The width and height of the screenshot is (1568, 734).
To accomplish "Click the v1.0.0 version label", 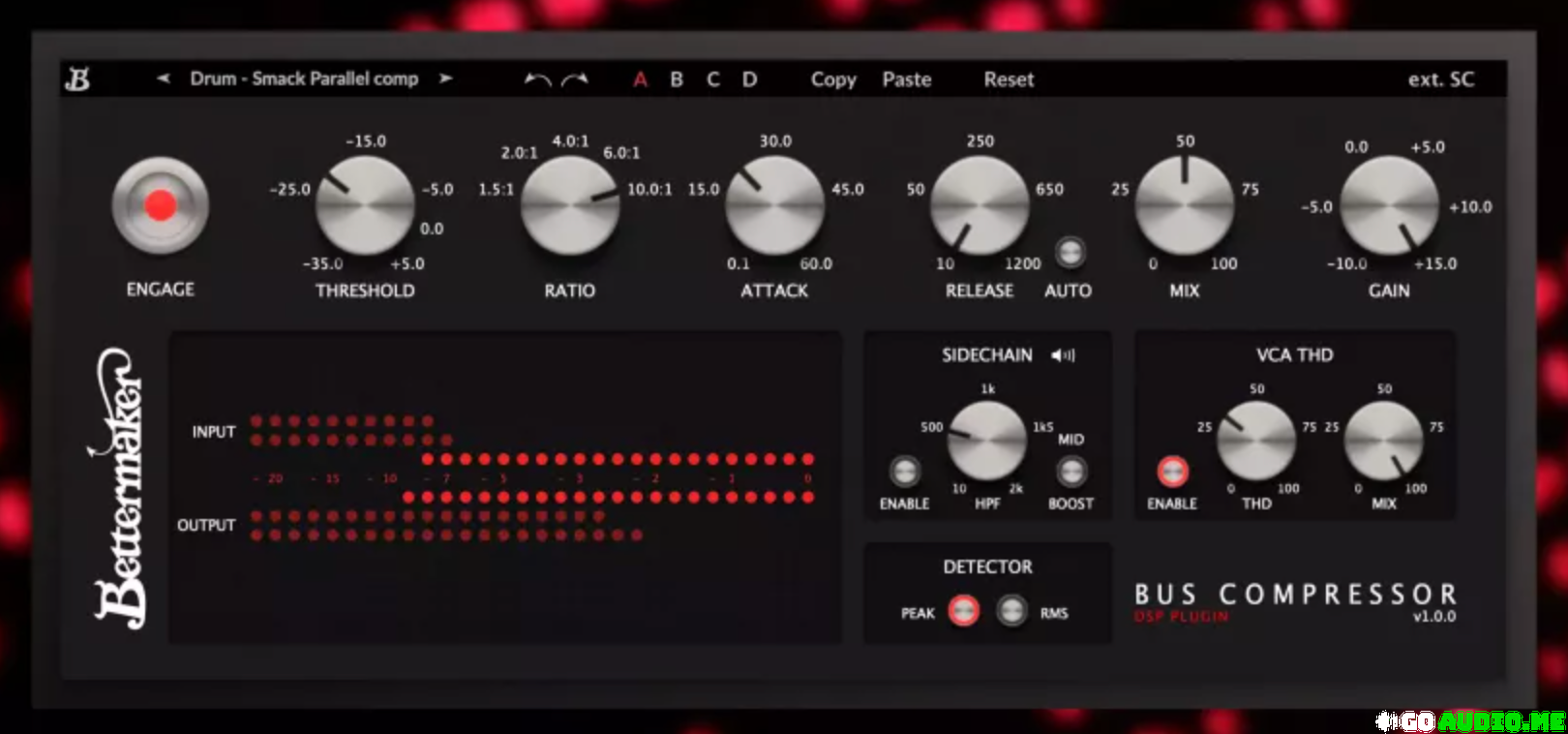I will [1433, 616].
